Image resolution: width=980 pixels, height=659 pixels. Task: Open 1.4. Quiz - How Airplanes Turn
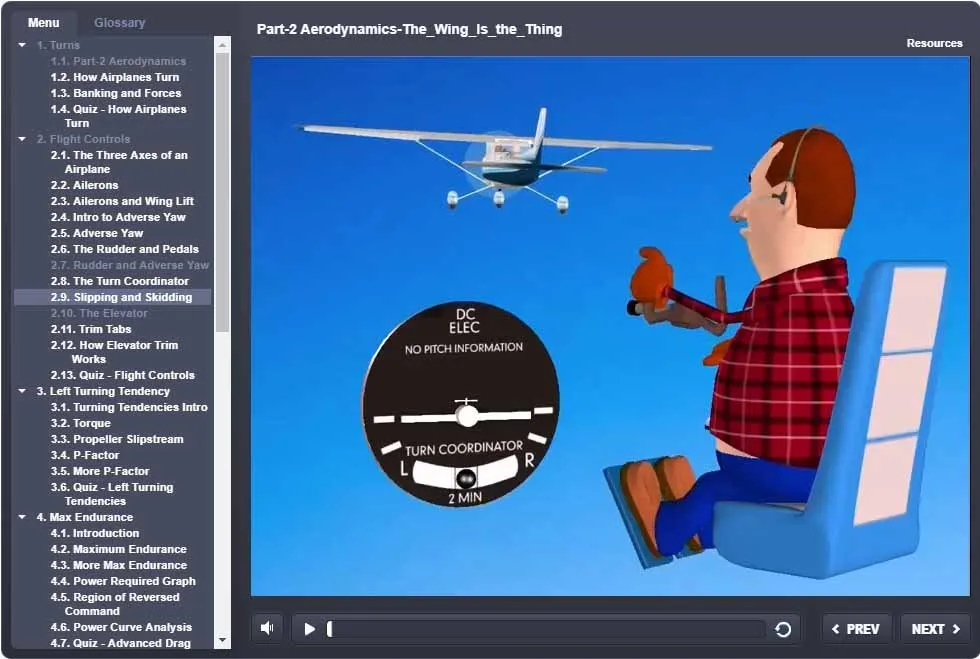pos(118,116)
